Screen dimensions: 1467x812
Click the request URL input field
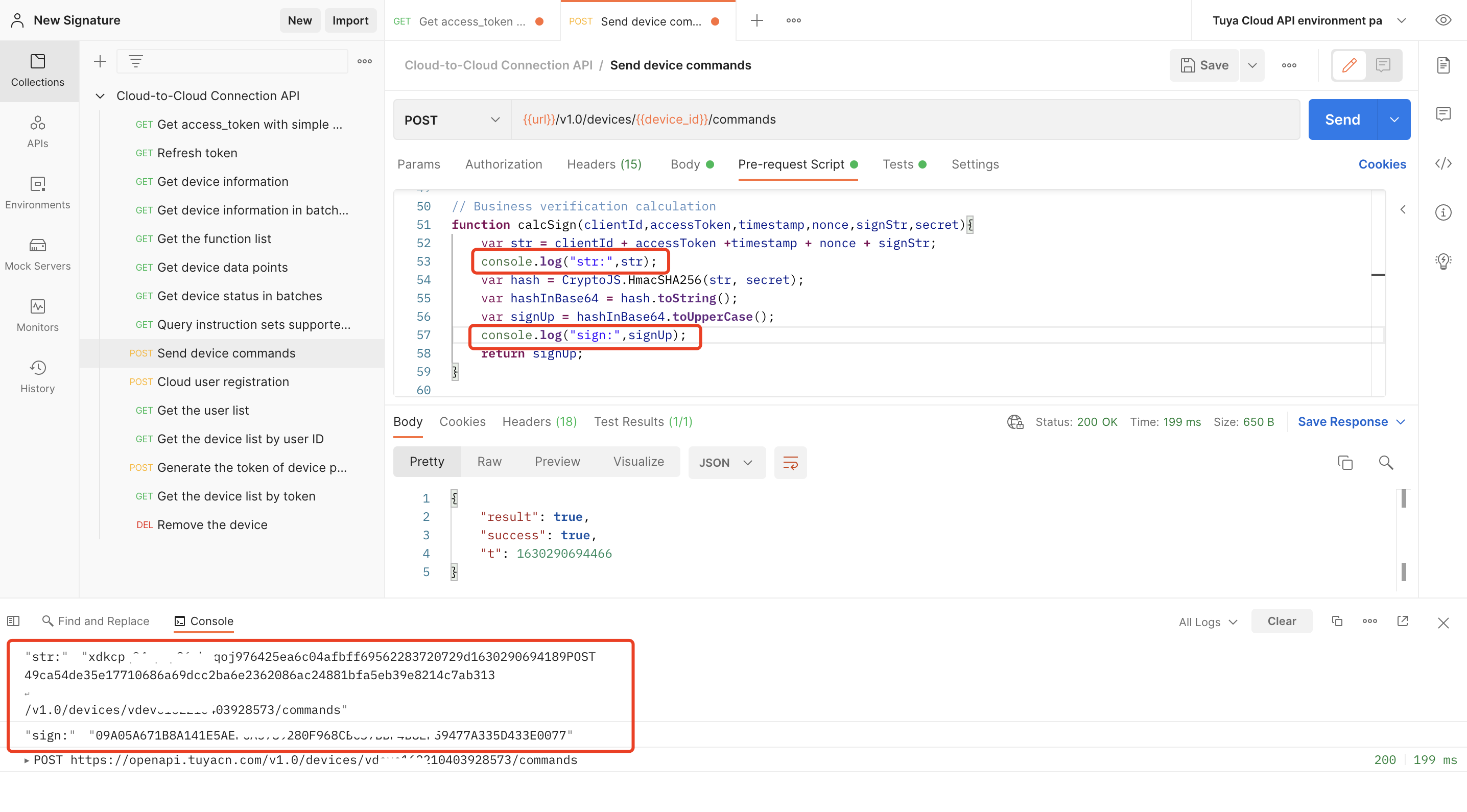click(906, 120)
